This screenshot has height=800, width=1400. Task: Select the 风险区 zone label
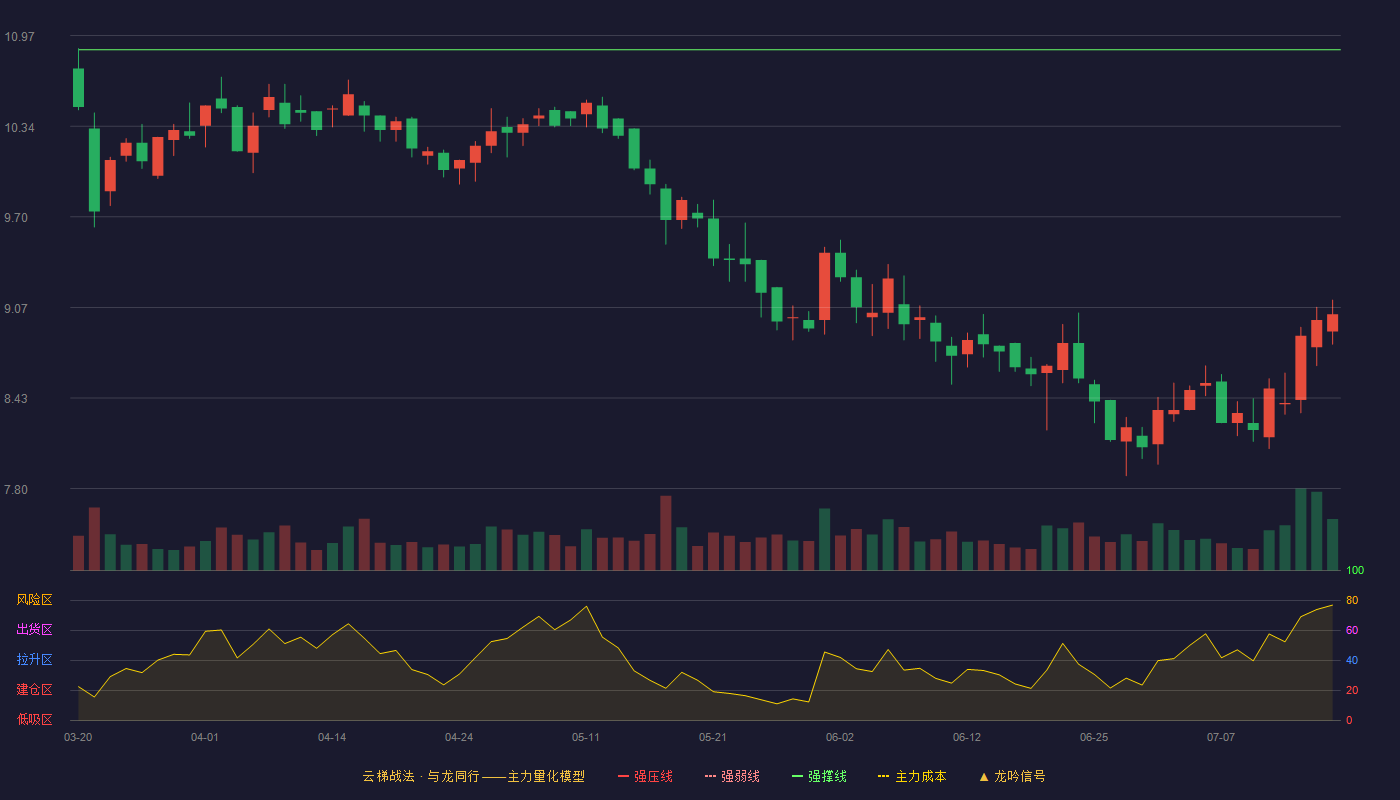point(34,600)
